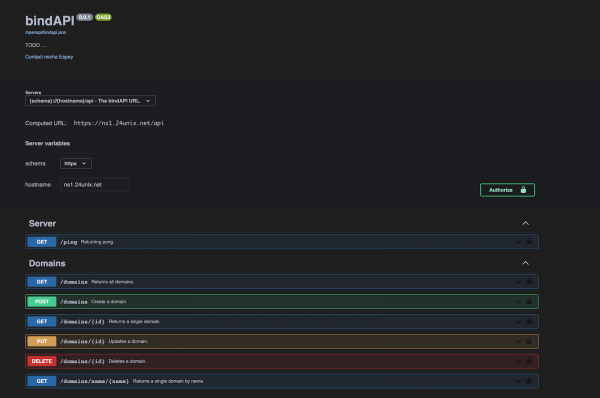600x398 pixels.
Task: Click the 'Updates a domain.' description
Action: [x=128, y=341]
